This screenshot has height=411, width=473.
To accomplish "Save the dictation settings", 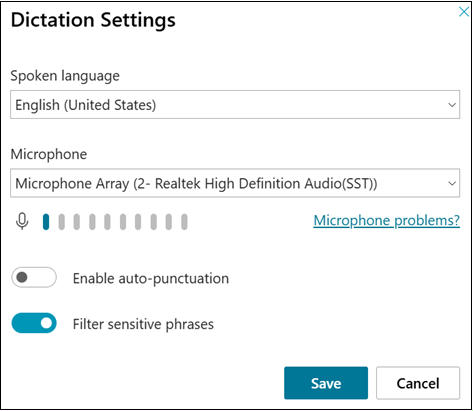I will 326,383.
